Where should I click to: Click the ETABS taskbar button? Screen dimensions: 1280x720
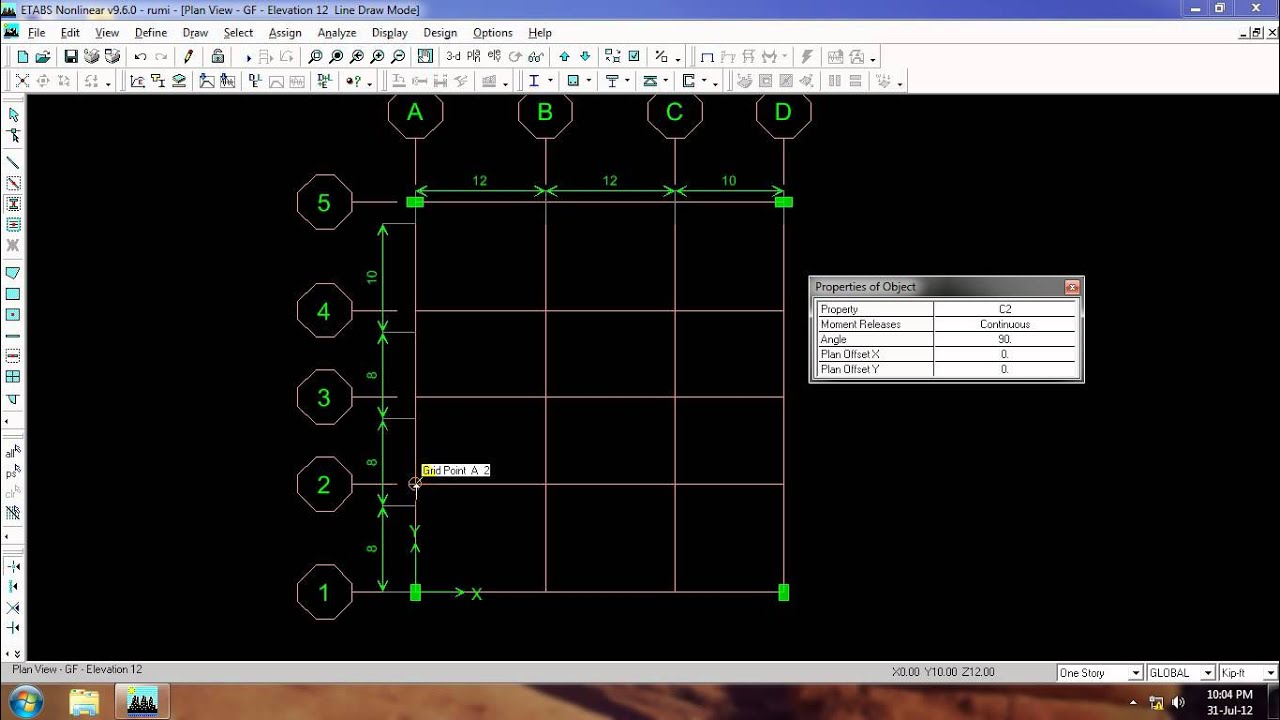click(143, 702)
